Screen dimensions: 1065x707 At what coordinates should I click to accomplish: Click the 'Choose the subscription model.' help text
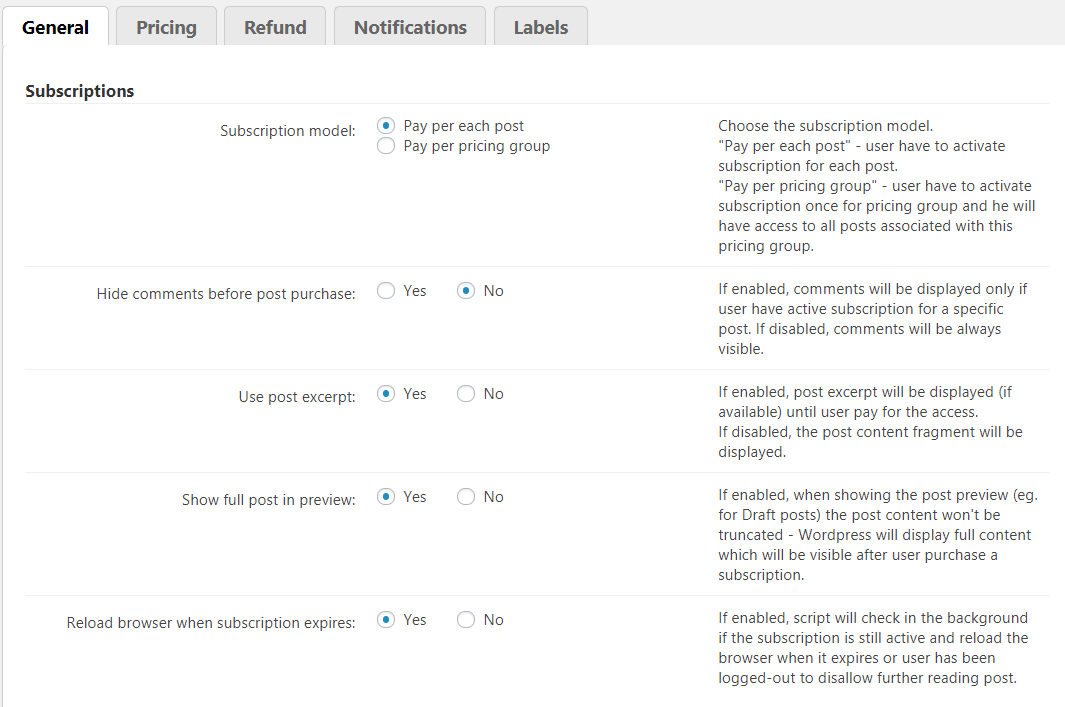coord(825,126)
